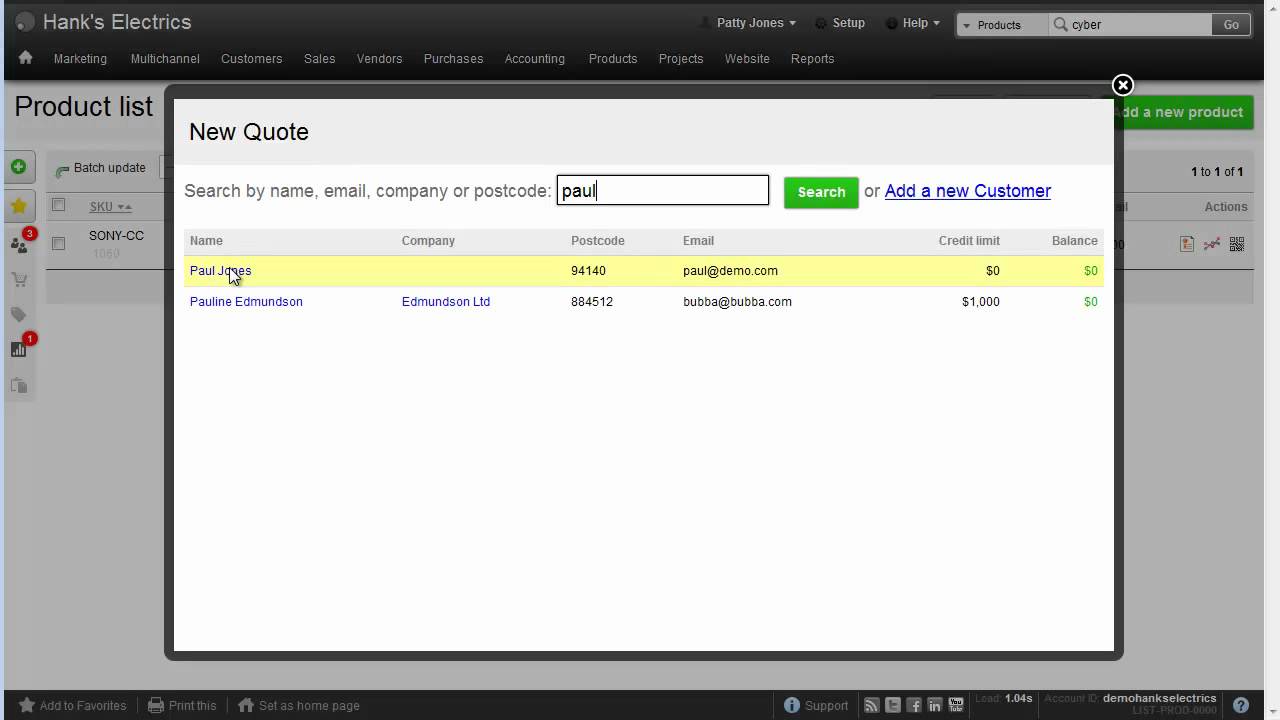The height and width of the screenshot is (720, 1280).
Task: Click the bubba@bubba.com email cell
Action: coord(737,302)
